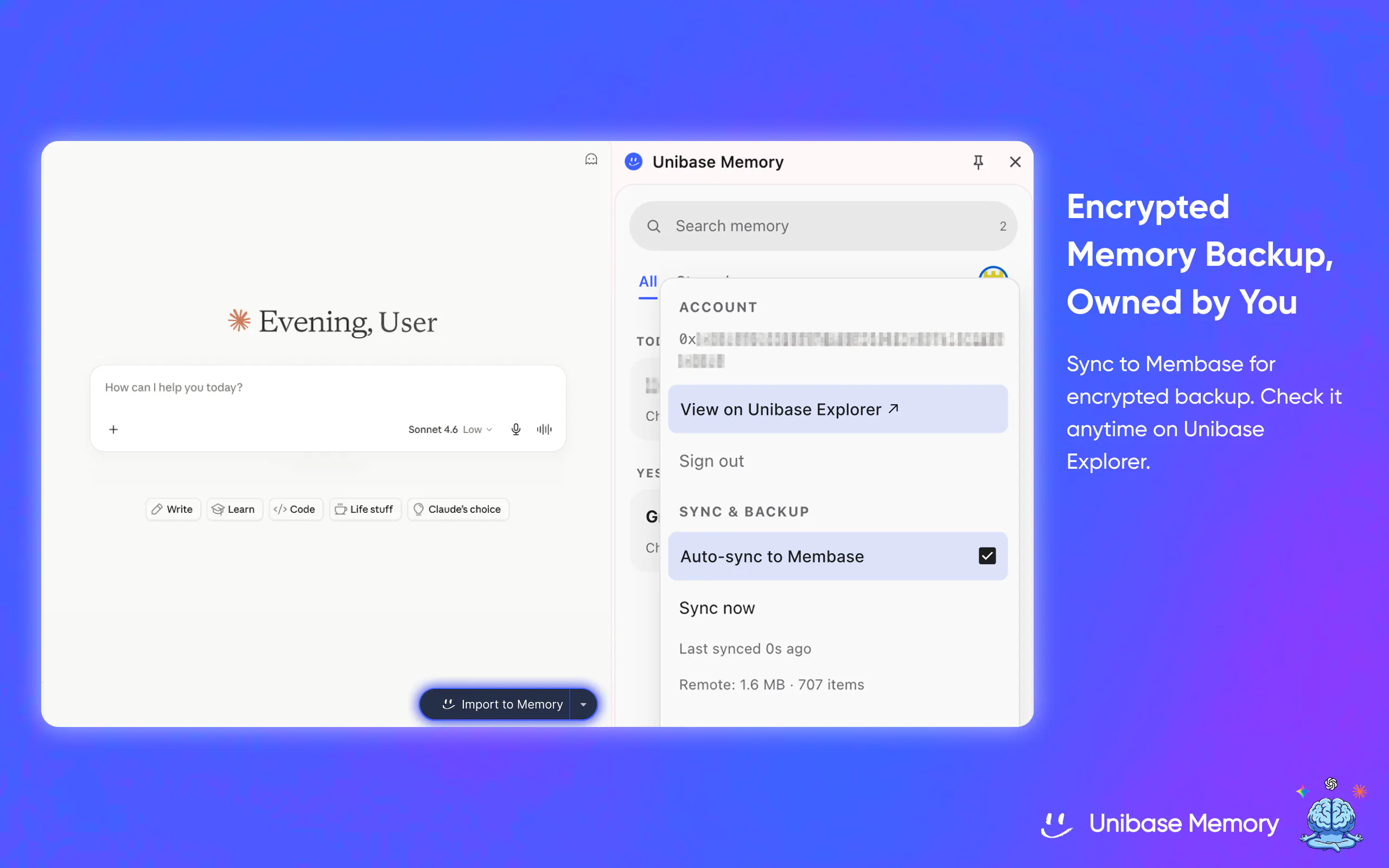Click the Claude starburst logo beside greeting
The image size is (1389, 868).
(239, 320)
